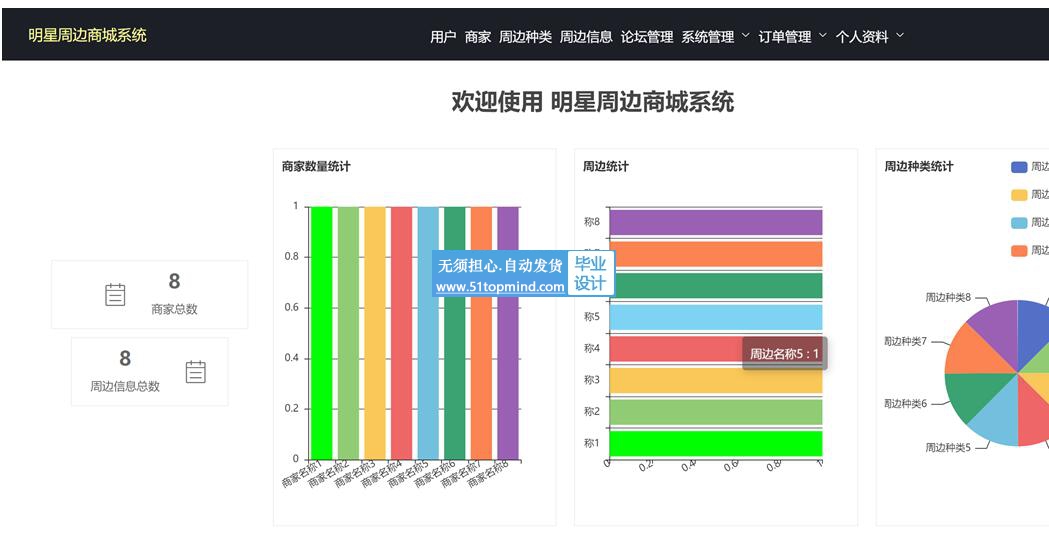1049x547 pixels.
Task: Click the purple 商家名称8 bar
Action: 508,333
